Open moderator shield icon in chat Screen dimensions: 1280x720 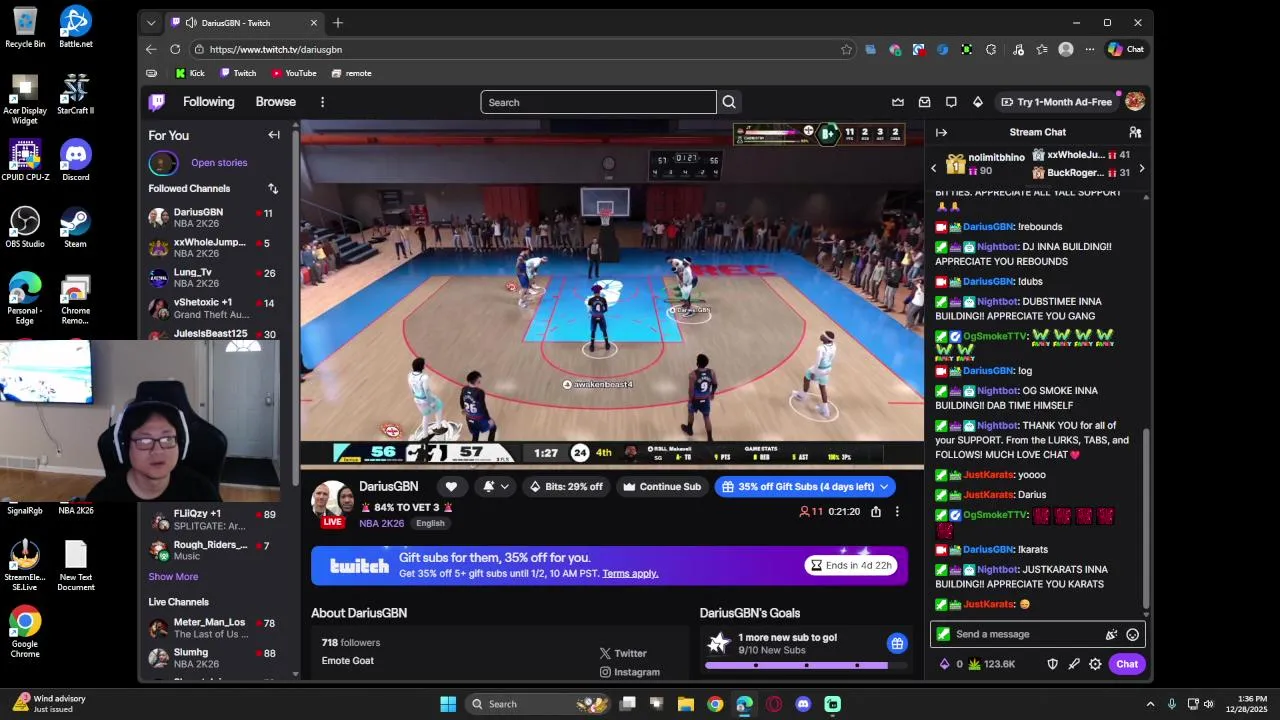(1052, 664)
